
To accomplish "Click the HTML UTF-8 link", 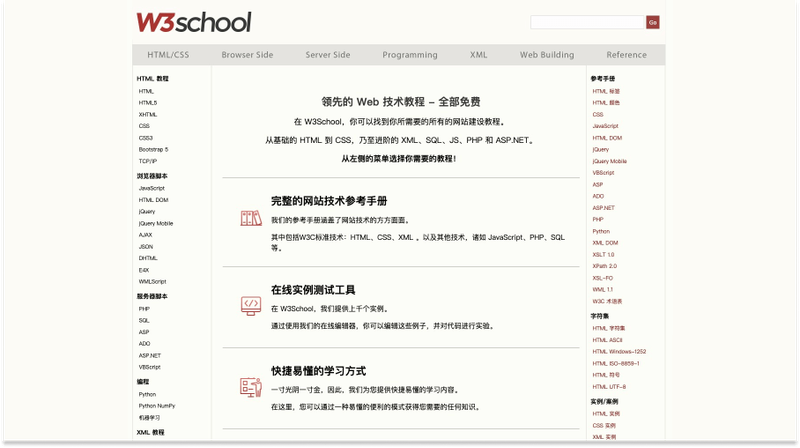I will pyautogui.click(x=609, y=387).
